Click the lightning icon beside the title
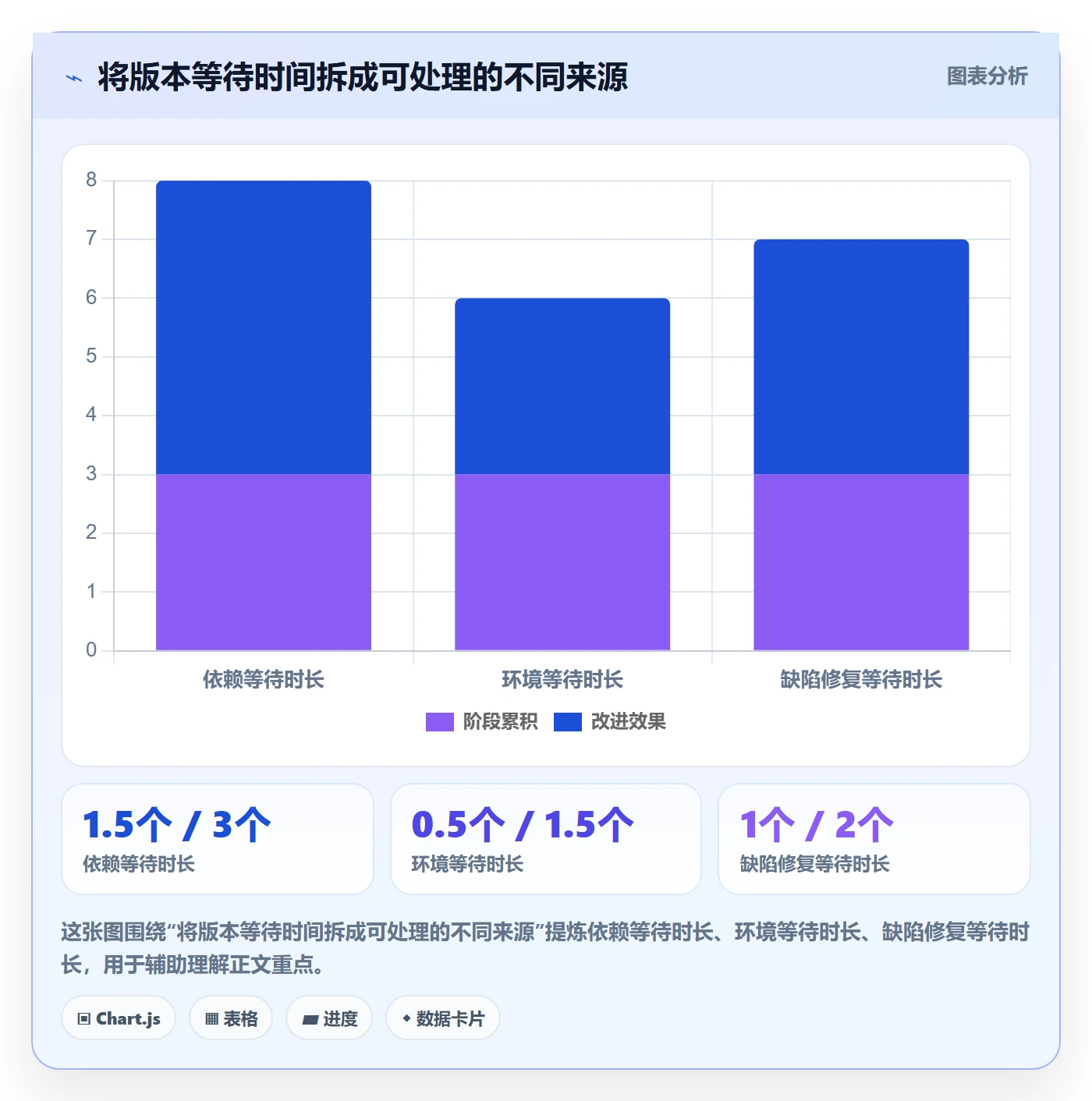This screenshot has width=1092, height=1101. pos(74,78)
